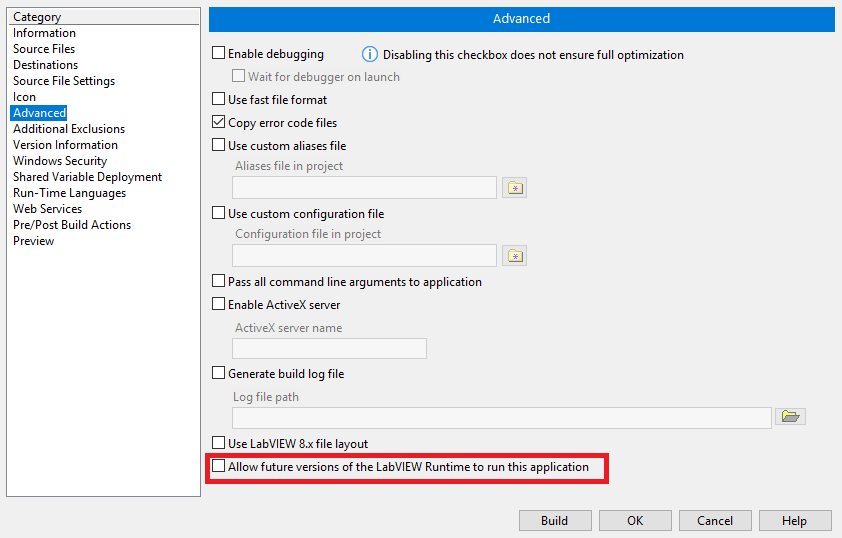842x538 pixels.
Task: Allow future LabVIEW Runtime versions checkbox
Action: click(219, 466)
